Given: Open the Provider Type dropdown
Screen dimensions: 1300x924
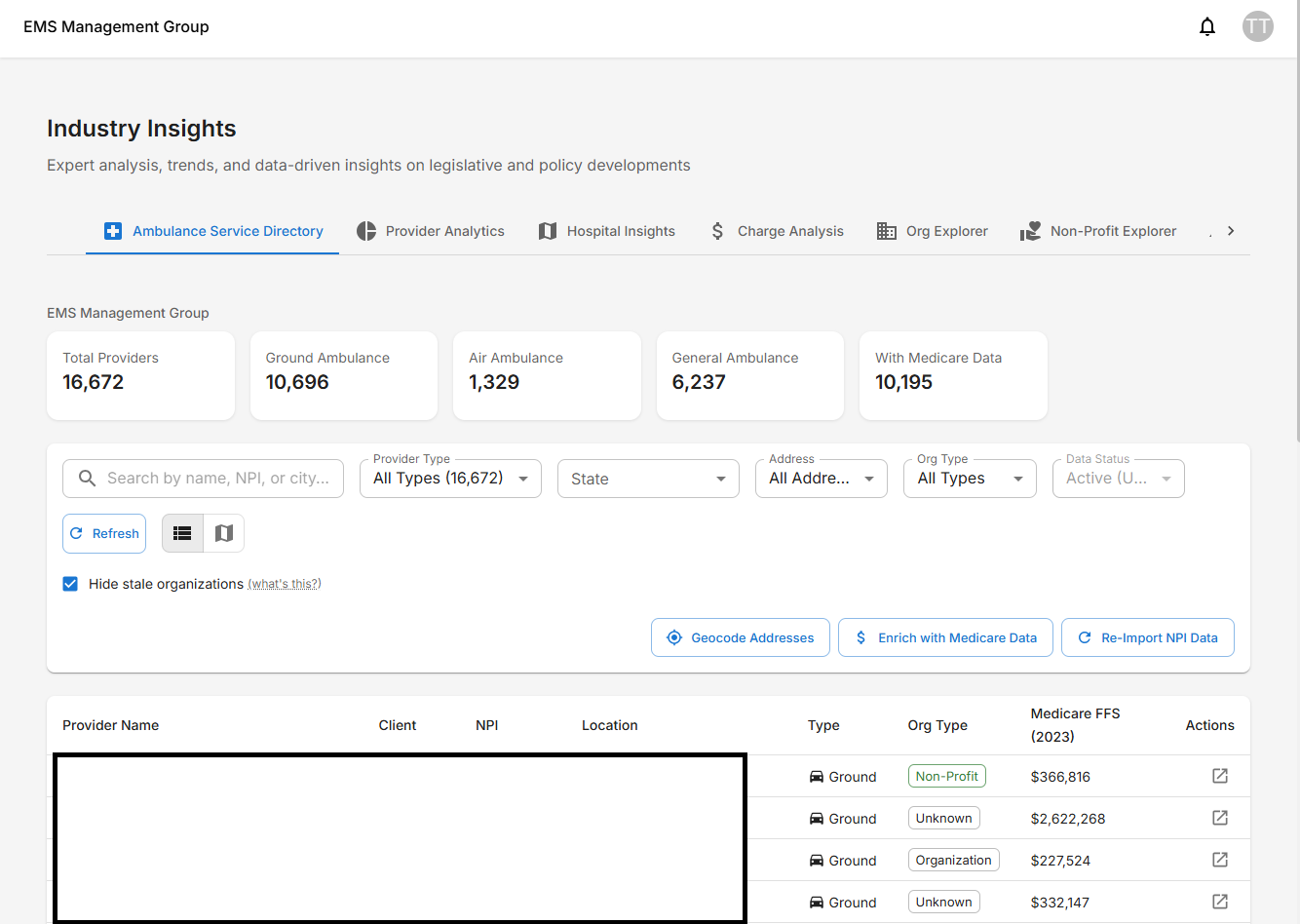Looking at the screenshot, I should pos(450,479).
